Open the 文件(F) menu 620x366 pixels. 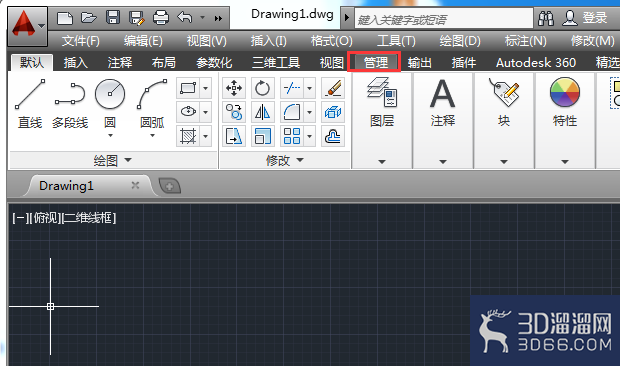[80, 41]
